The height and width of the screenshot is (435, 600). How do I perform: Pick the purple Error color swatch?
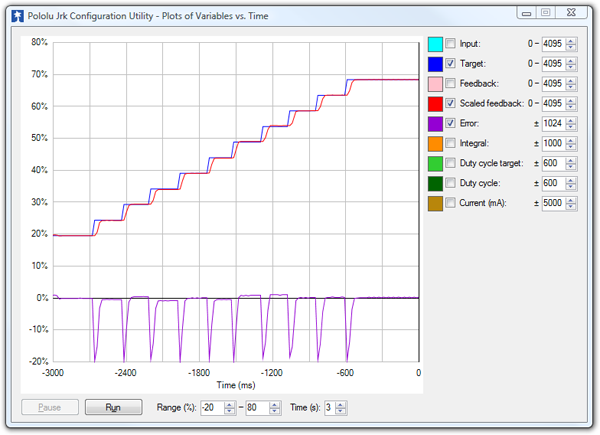(x=434, y=124)
